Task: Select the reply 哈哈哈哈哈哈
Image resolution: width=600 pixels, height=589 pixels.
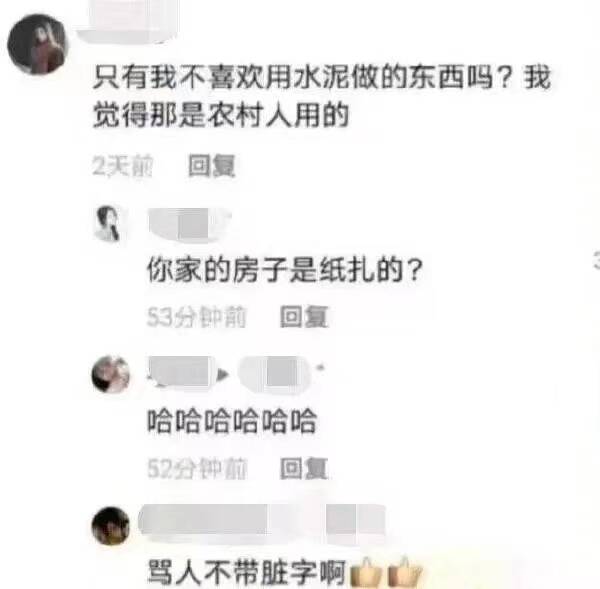Action: click(x=232, y=421)
